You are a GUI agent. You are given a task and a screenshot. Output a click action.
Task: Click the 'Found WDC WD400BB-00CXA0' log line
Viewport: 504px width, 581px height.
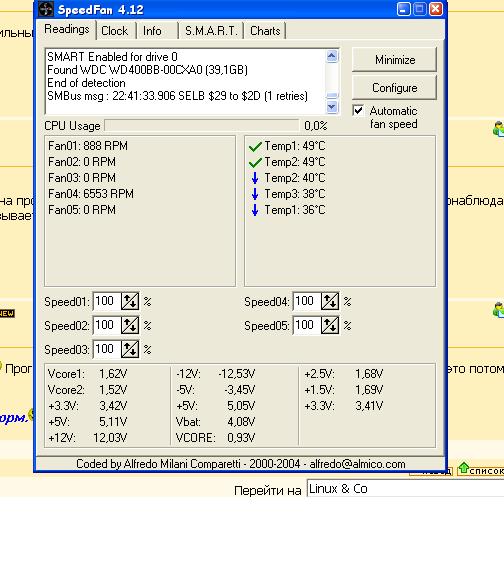click(x=147, y=70)
